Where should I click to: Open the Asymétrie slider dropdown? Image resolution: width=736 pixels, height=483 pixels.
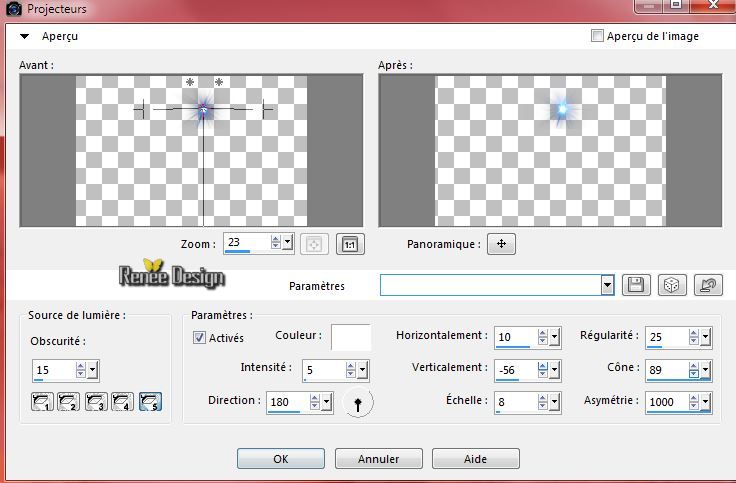705,402
